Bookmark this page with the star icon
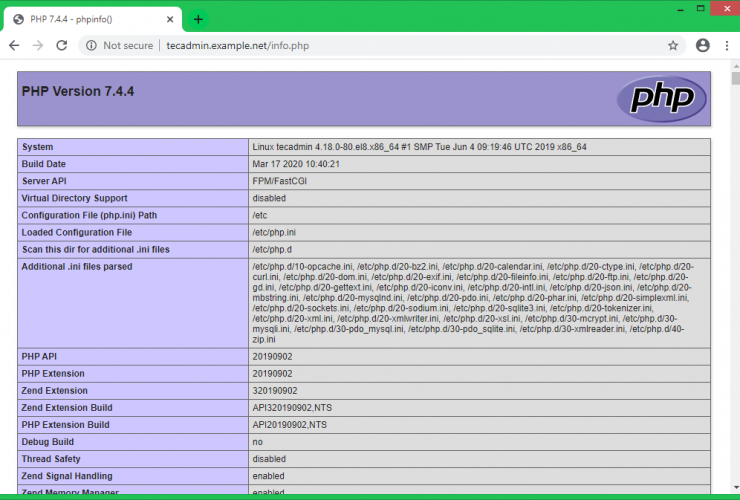740x500 pixels. coord(673,45)
